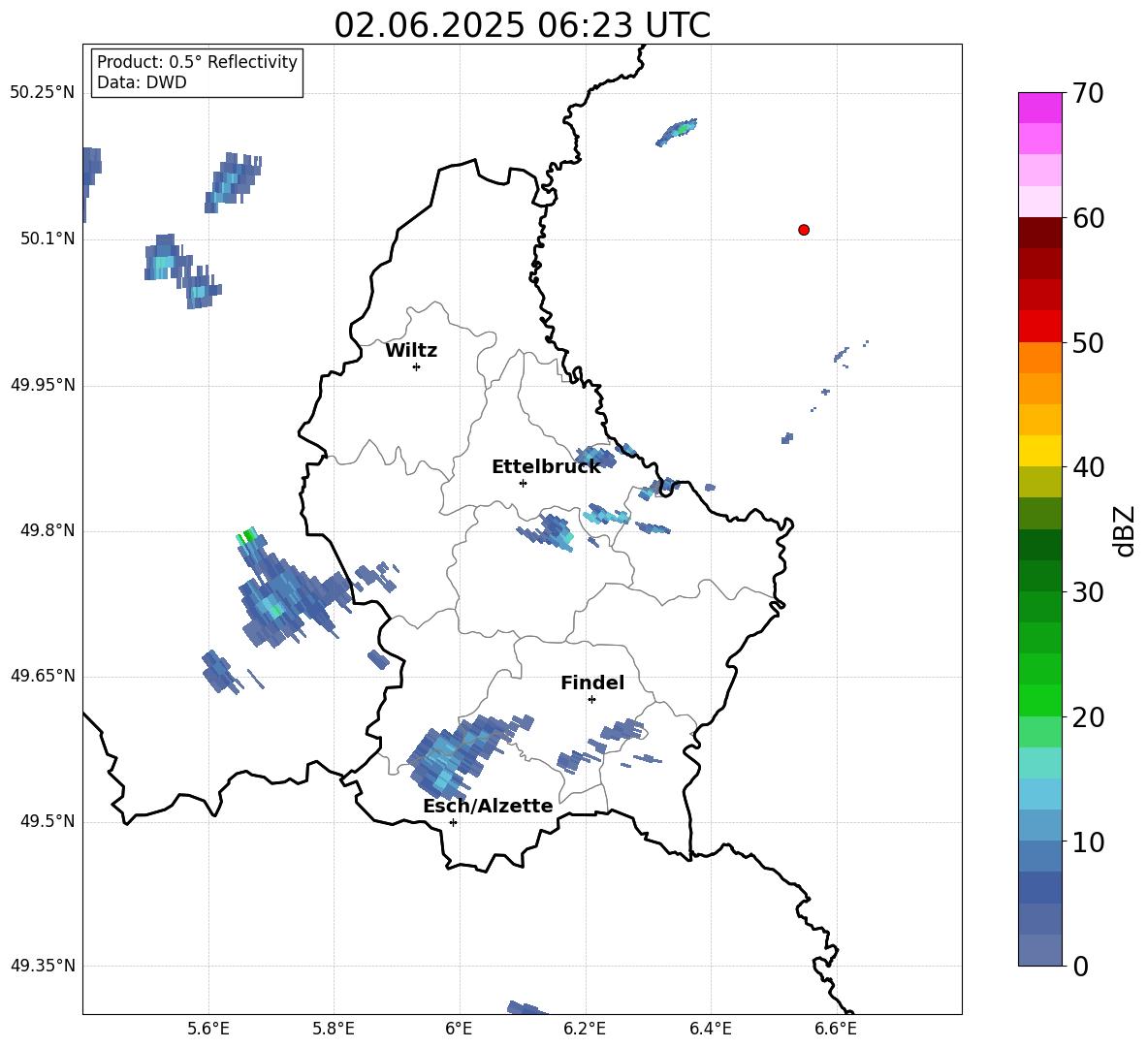The width and height of the screenshot is (1148, 1048).
Task: Click the 10 tick on colorbar
Action: (x=1087, y=842)
